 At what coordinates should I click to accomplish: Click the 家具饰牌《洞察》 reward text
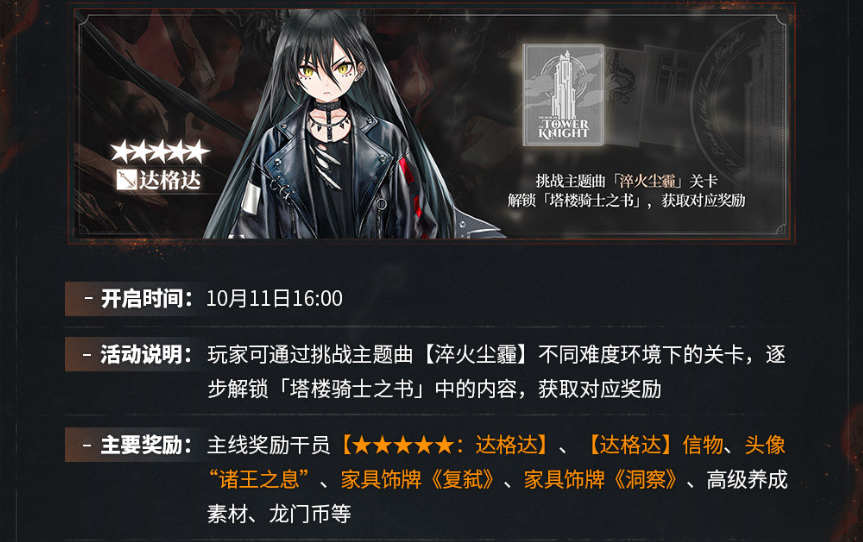pyautogui.click(x=600, y=479)
